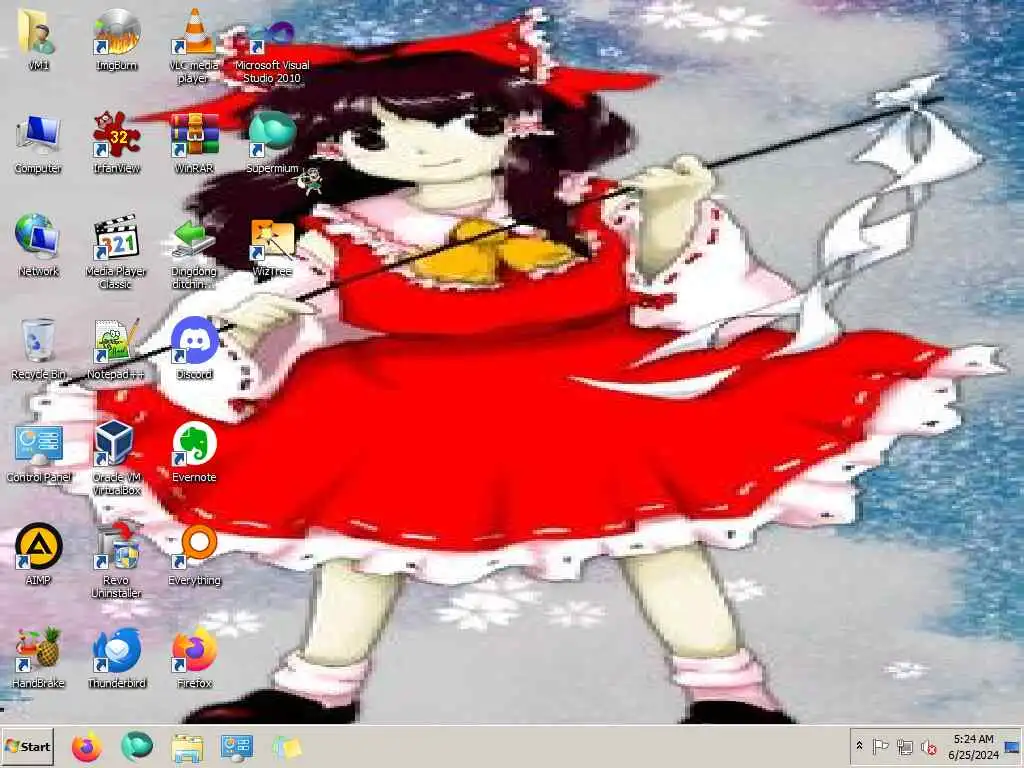Open the Sticky Notes taskbar icon

287,748
